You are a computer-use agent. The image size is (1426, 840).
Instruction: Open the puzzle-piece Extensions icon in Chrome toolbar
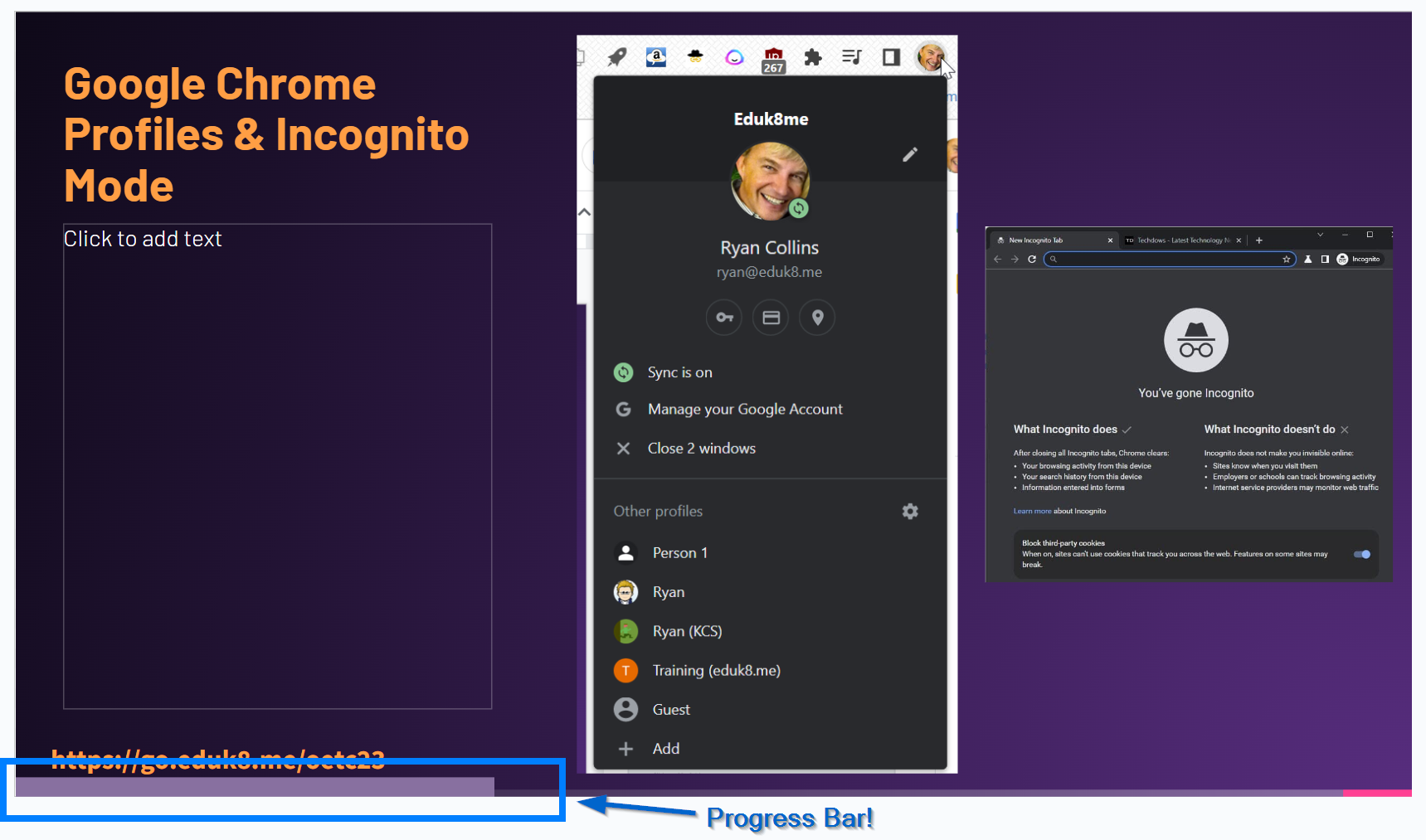(x=812, y=57)
